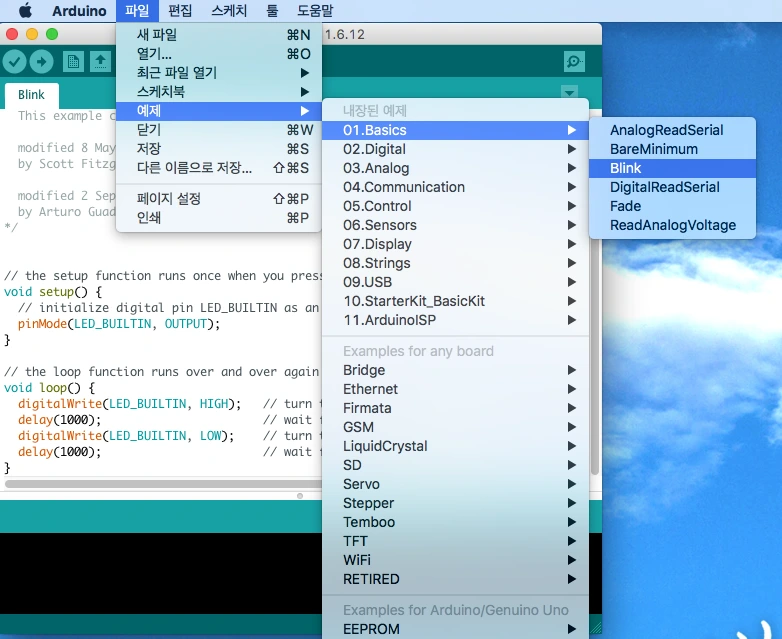Select the DigitalReadSerial example
Image resolution: width=782 pixels, height=639 pixels.
pos(672,187)
